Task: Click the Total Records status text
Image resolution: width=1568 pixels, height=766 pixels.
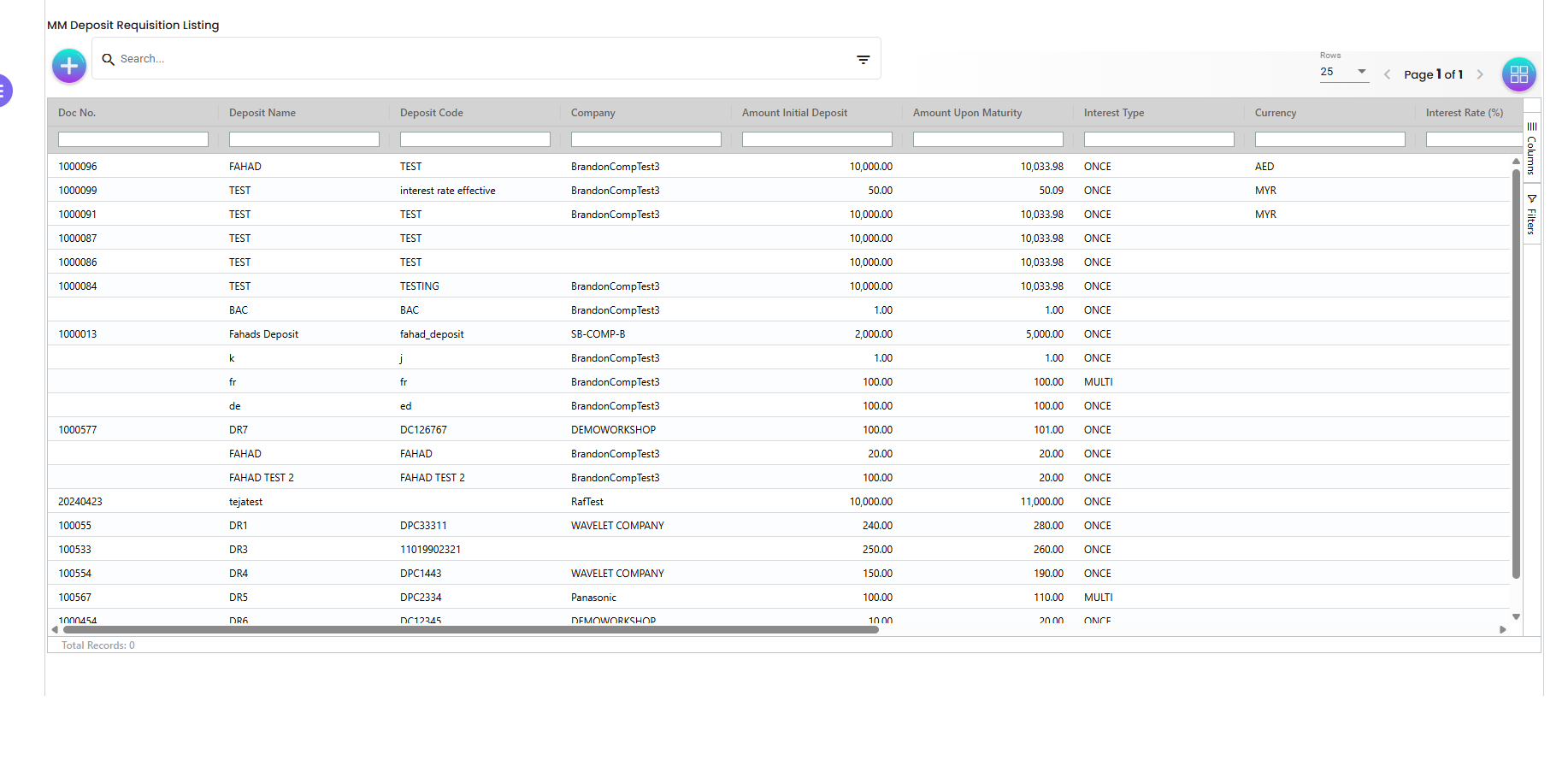Action: point(98,645)
